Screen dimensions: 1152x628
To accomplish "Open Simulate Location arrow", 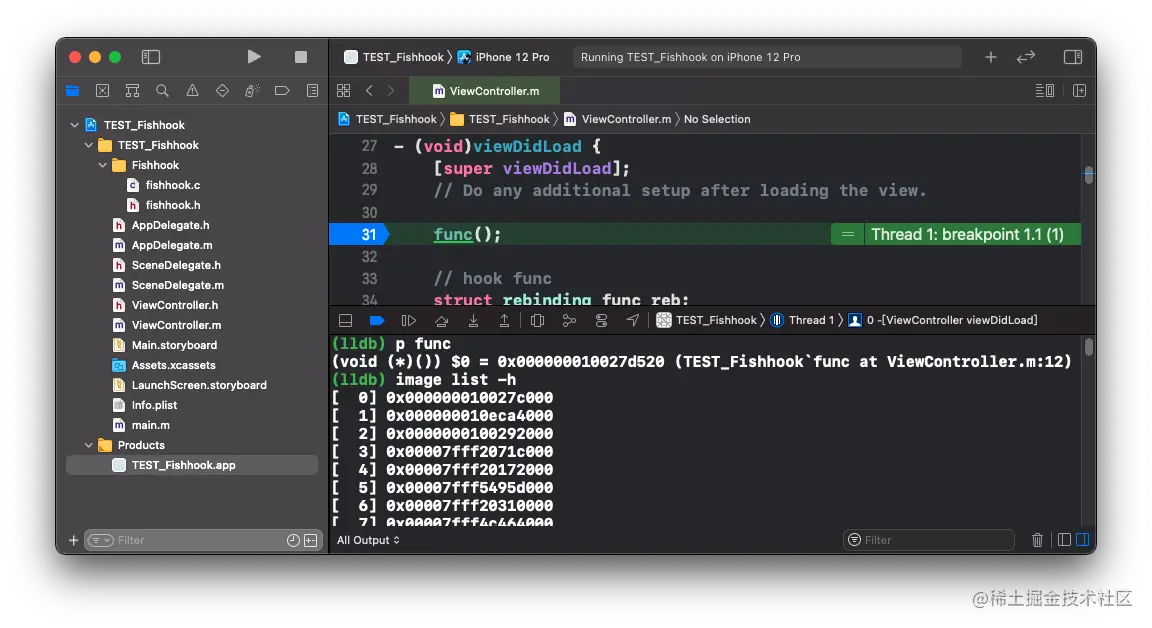I will pos(633,320).
